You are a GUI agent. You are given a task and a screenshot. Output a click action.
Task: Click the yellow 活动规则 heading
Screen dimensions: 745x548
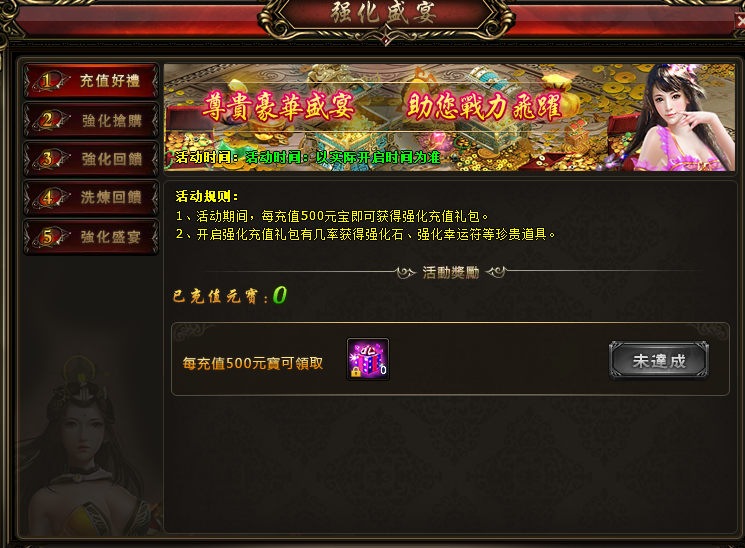pyautogui.click(x=207, y=196)
